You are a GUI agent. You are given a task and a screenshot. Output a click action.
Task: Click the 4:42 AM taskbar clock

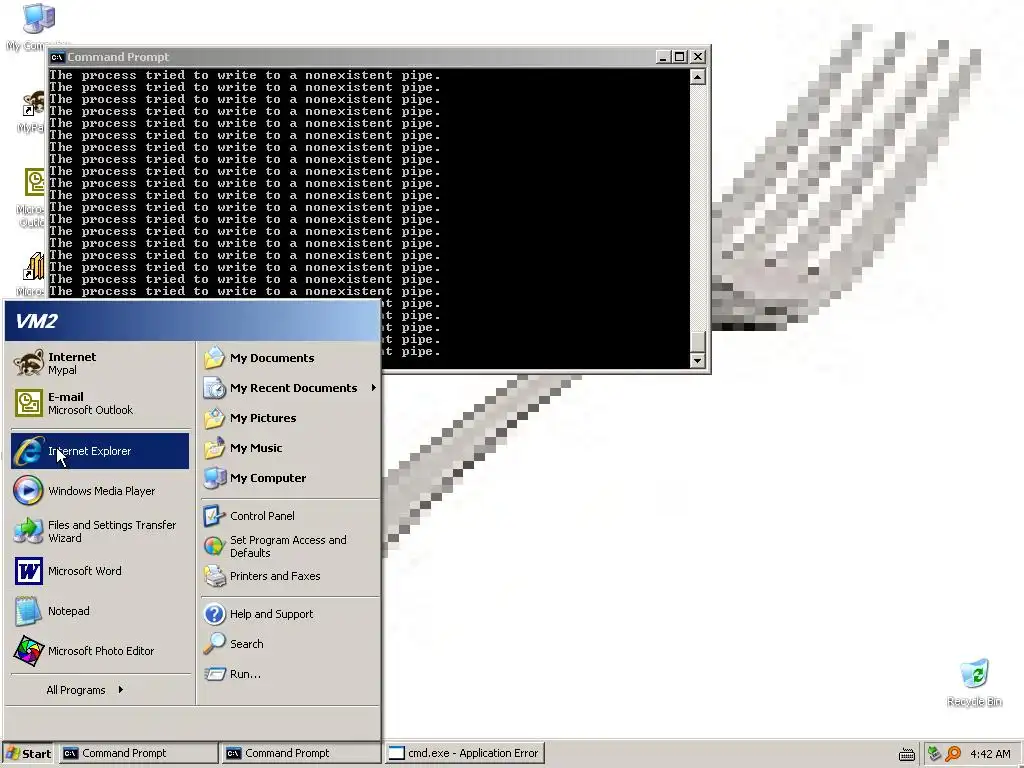click(990, 754)
